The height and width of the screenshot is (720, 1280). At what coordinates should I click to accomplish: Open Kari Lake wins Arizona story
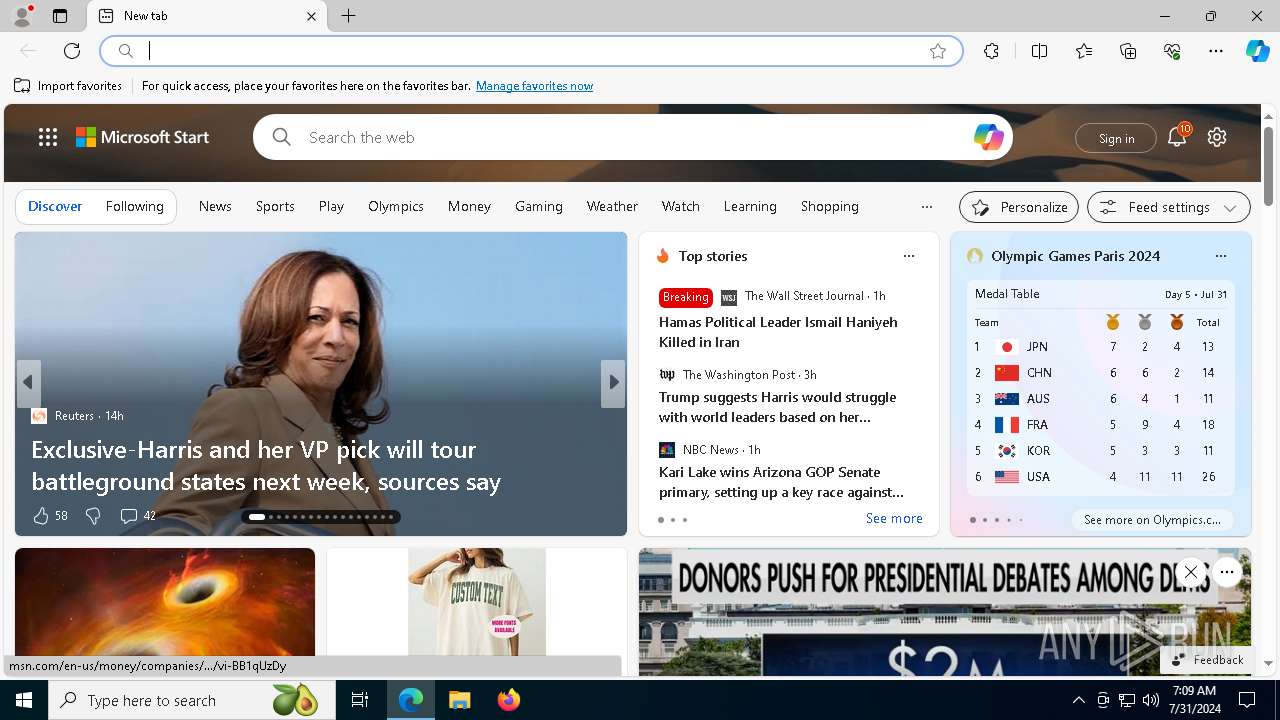click(781, 482)
